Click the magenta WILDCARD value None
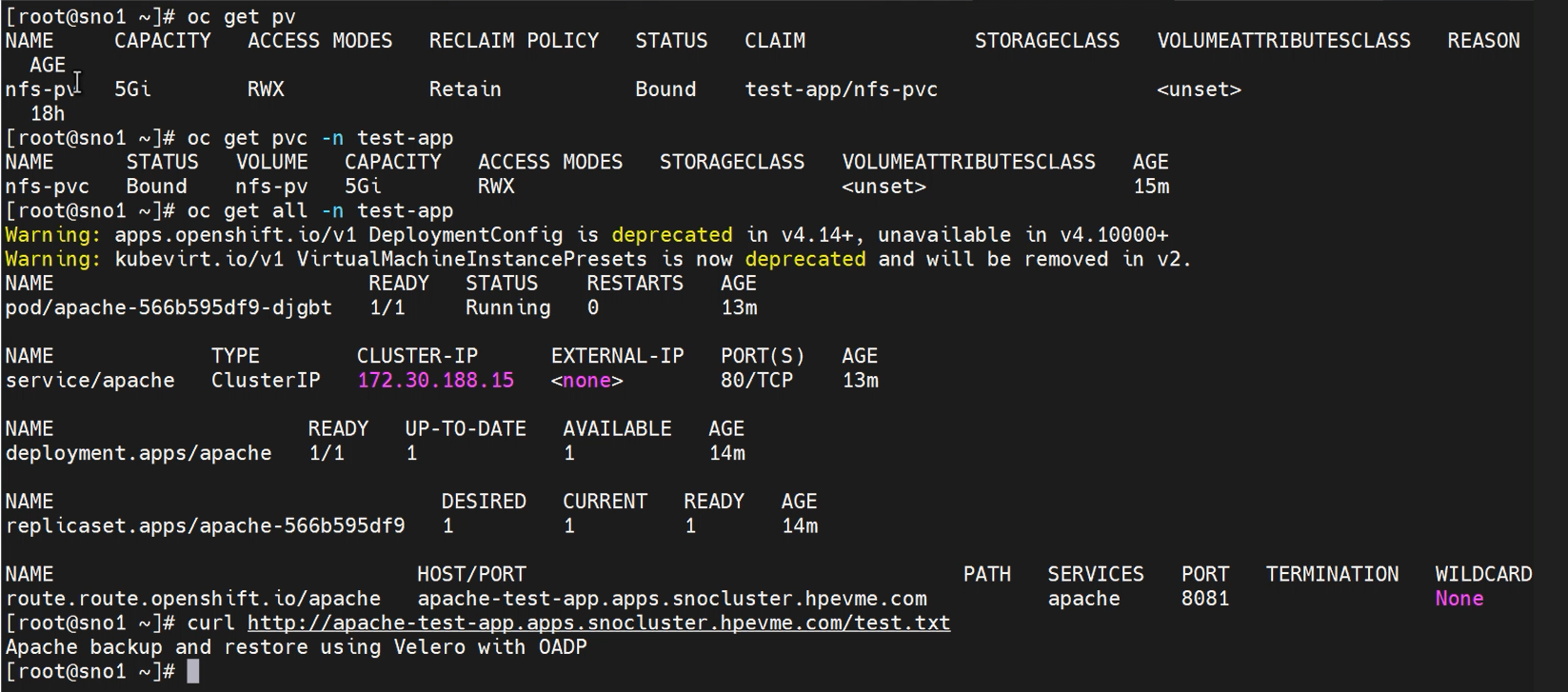The width and height of the screenshot is (1568, 692). coord(1459,600)
